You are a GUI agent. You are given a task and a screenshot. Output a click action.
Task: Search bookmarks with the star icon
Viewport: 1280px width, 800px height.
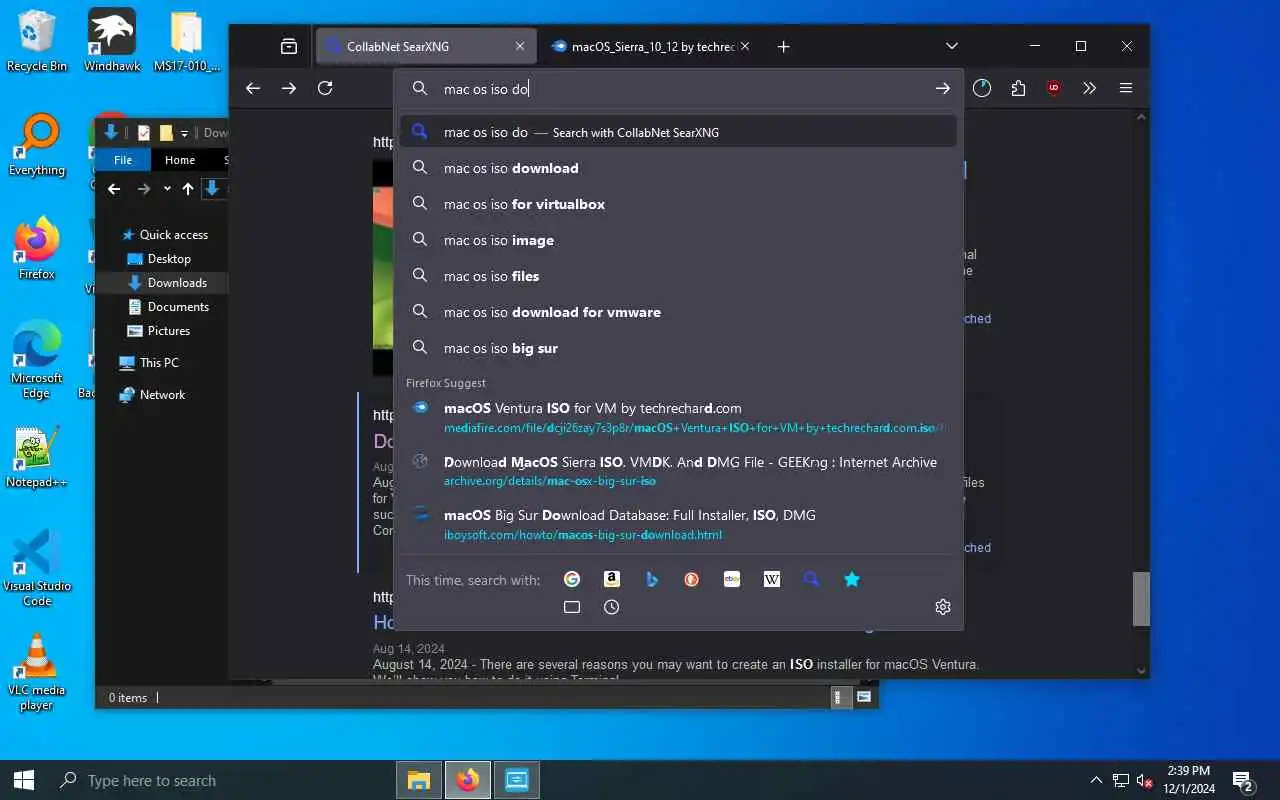coord(852,579)
